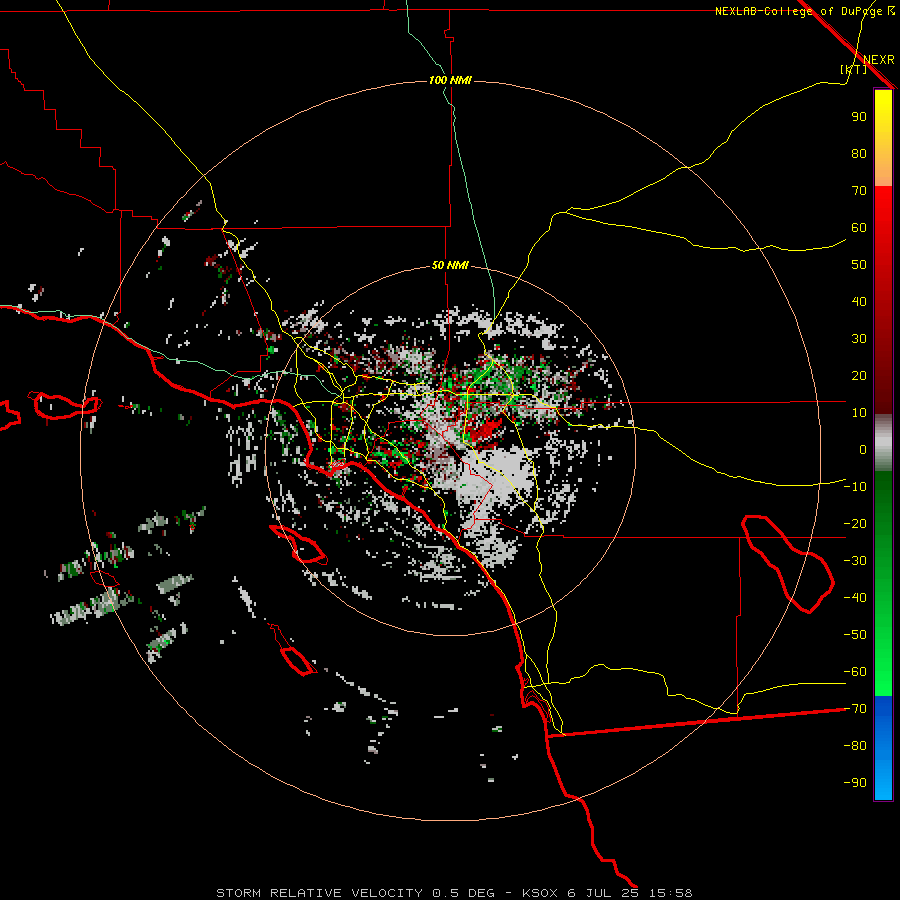The height and width of the screenshot is (900, 900).
Task: Click the 80 value on the velocity scale
Action: coord(859,154)
